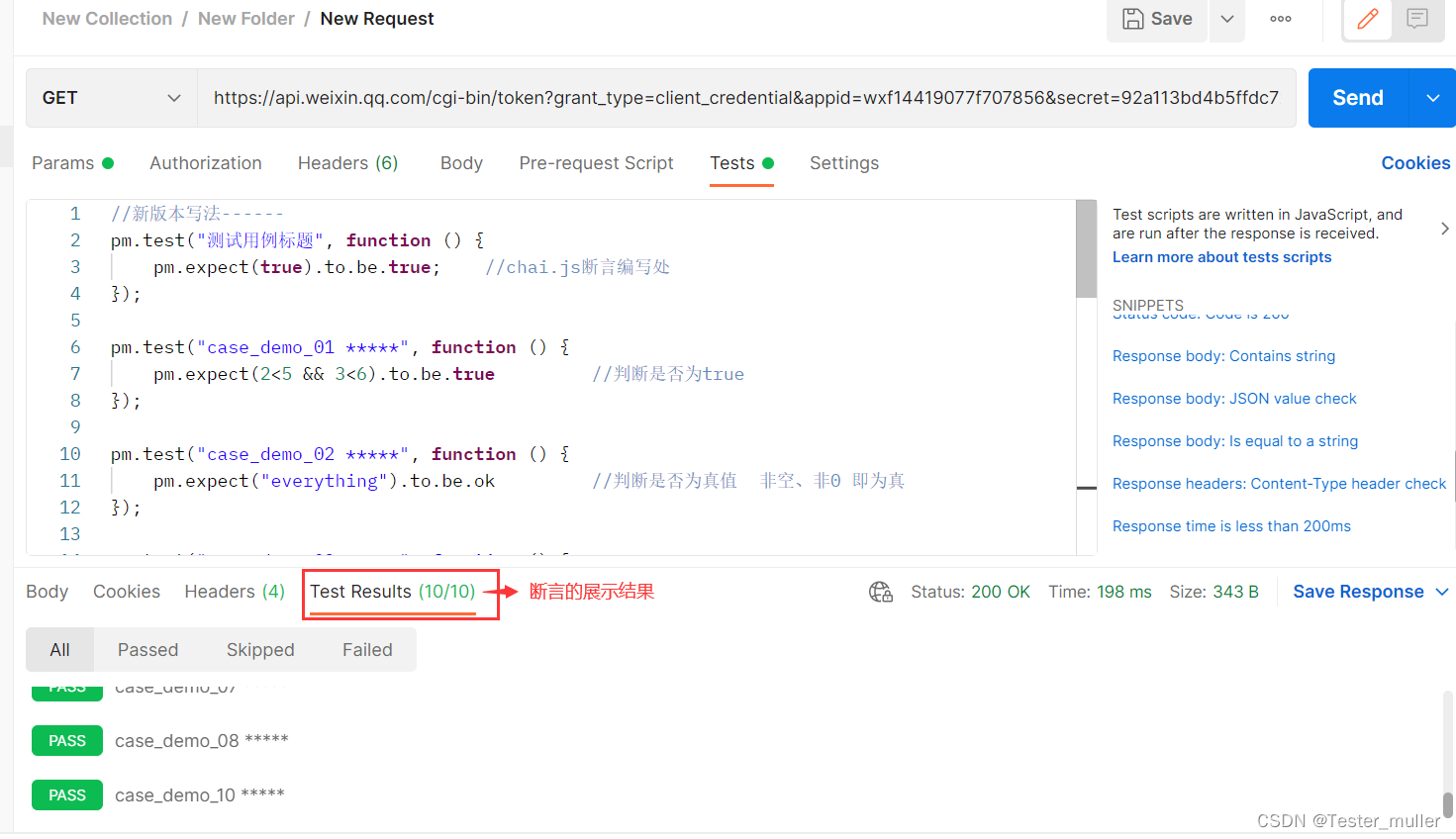Click the New Request title
Viewport: 1456px width, 839px height.
coord(377,19)
